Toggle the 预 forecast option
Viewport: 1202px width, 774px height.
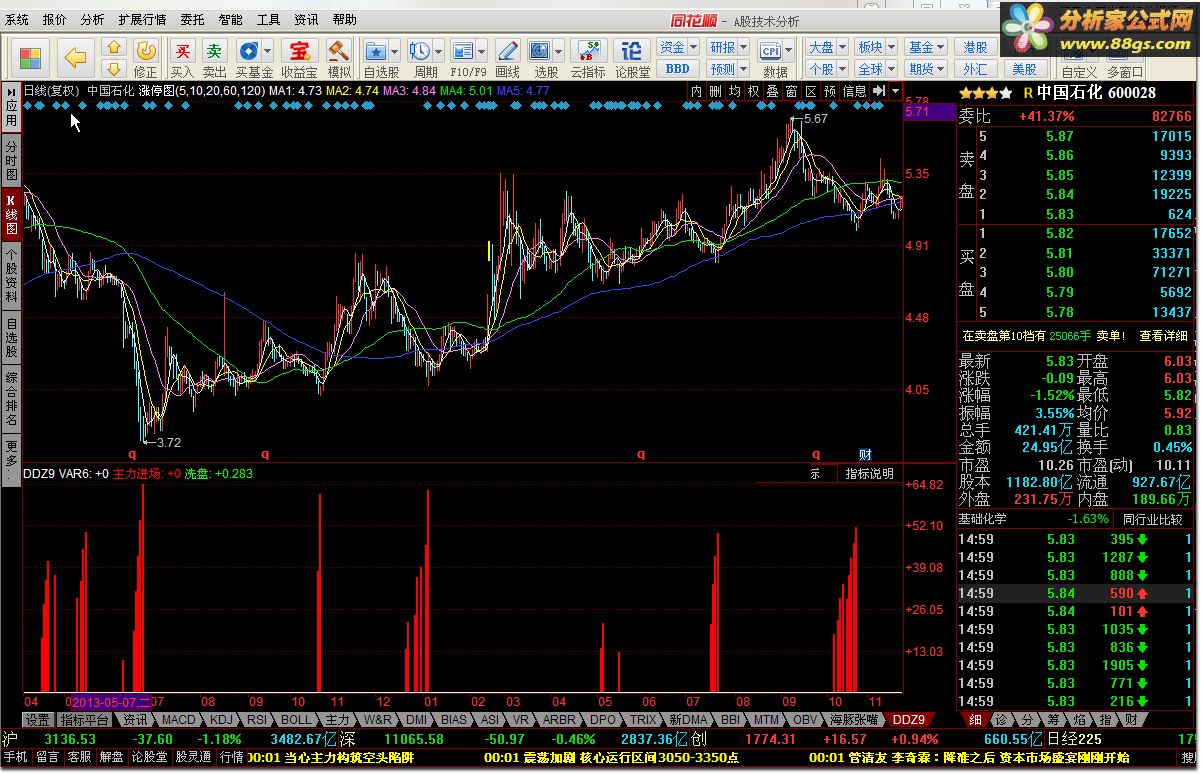pos(829,91)
